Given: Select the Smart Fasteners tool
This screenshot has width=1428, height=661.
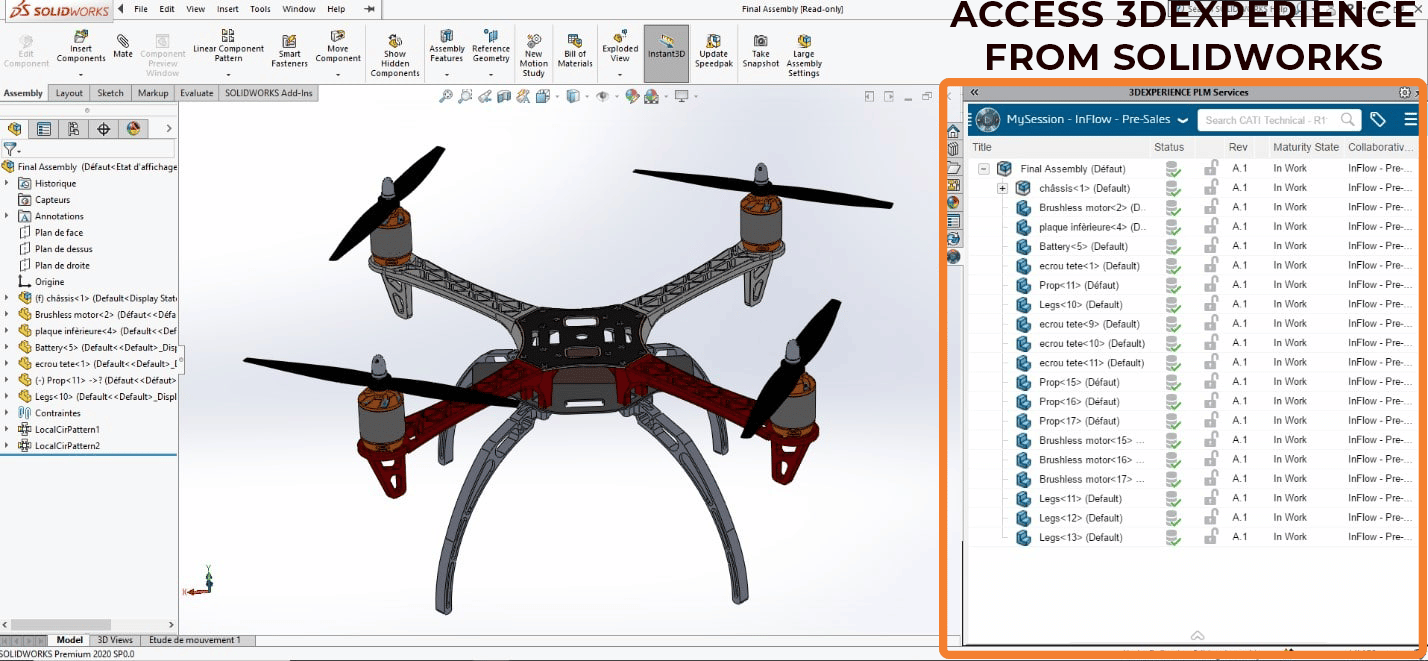Looking at the screenshot, I should click(288, 45).
